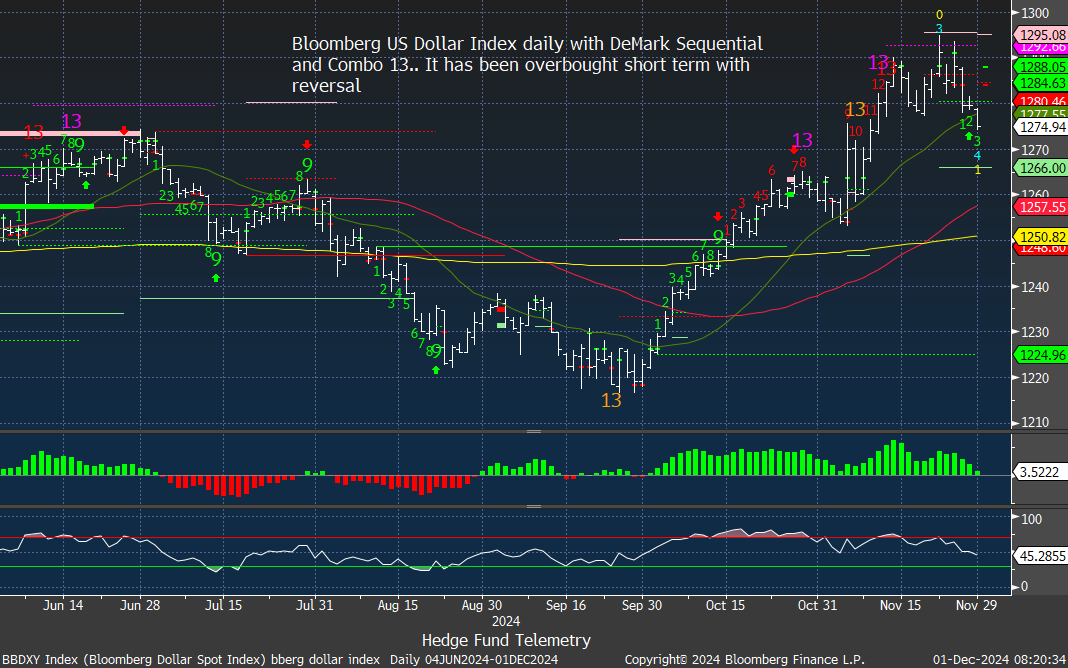This screenshot has height=668, width=1068.
Task: Click the 1300 y-axis tick label
Action: 1035,14
